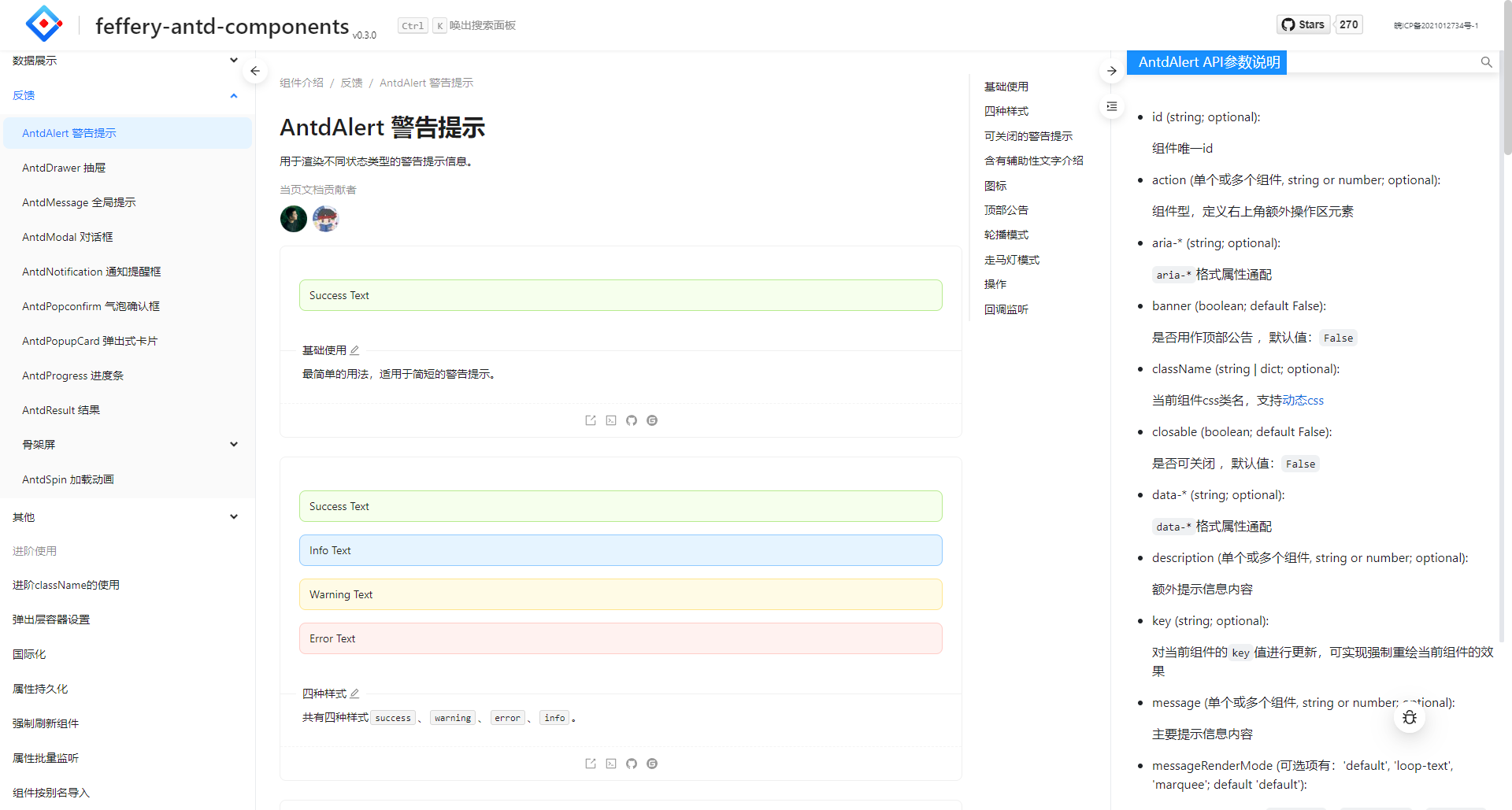
Task: Click 组件介绍 in the breadcrumb
Action: [x=302, y=83]
